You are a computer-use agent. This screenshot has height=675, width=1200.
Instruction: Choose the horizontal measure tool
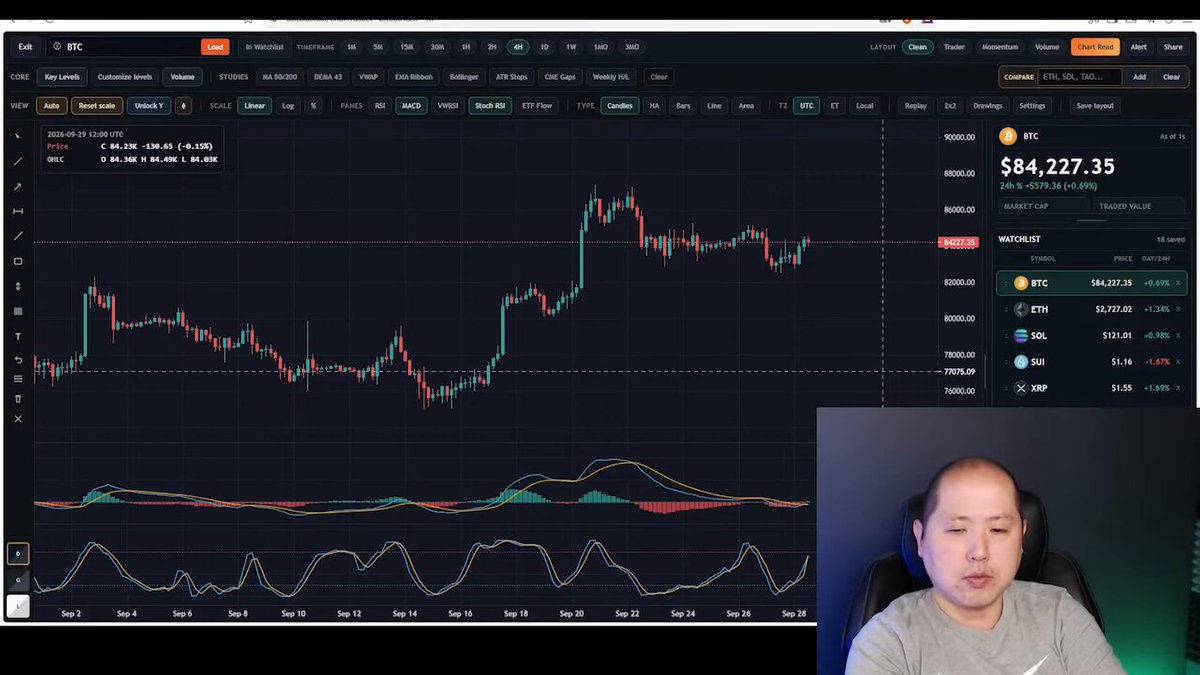point(18,211)
